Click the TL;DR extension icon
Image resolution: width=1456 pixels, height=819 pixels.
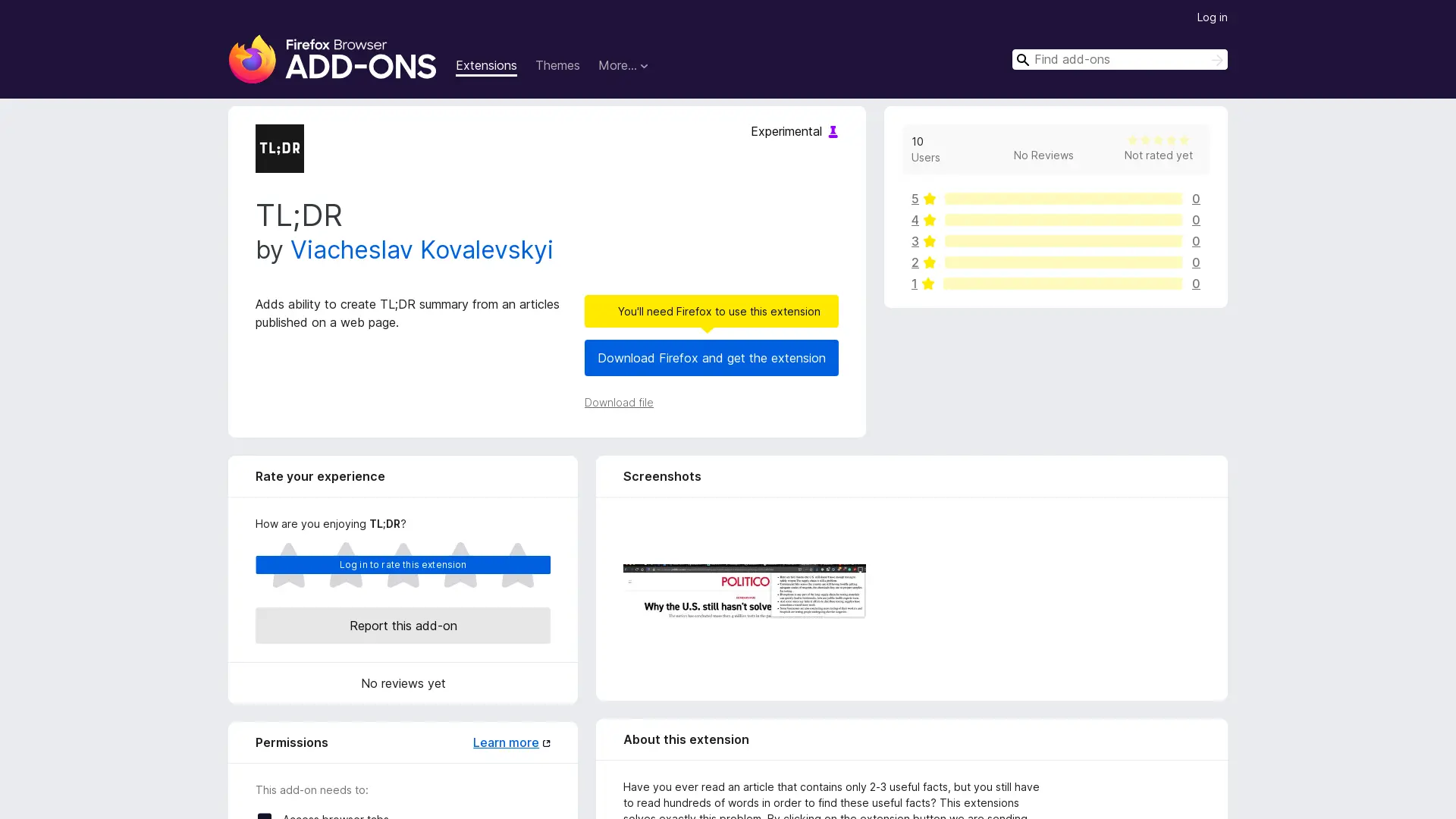coord(279,149)
